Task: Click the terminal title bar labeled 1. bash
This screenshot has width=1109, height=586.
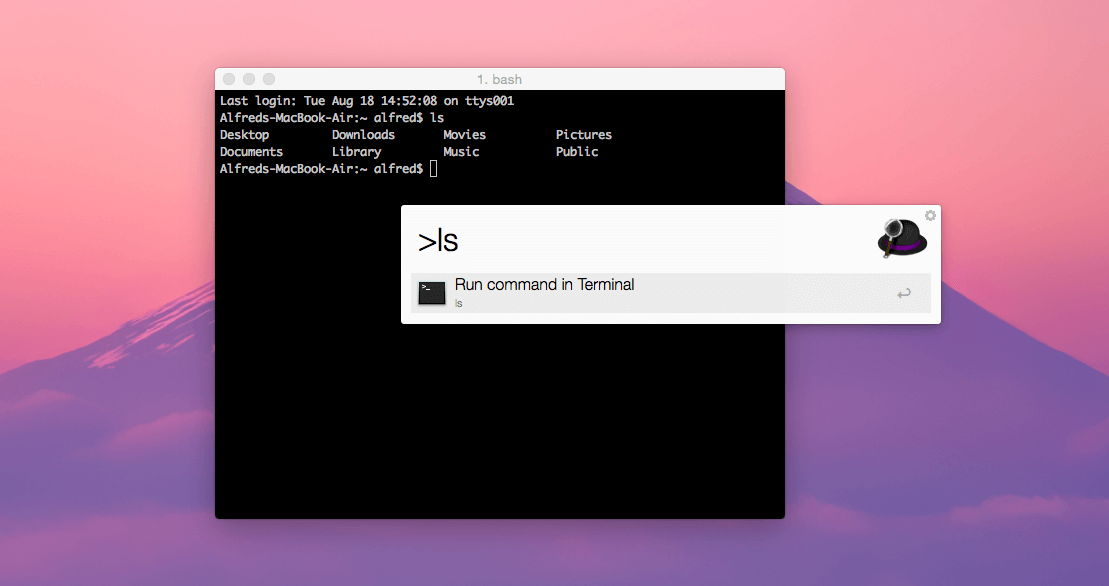Action: pos(499,79)
